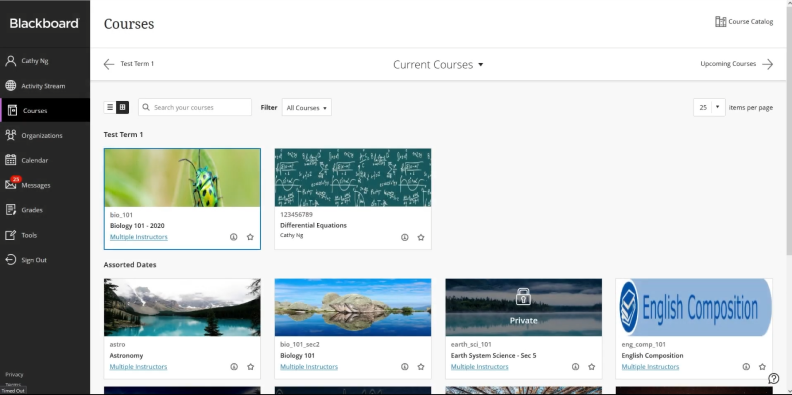Click the Astronomy mountain lake thumbnail
The height and width of the screenshot is (395, 792).
182,307
